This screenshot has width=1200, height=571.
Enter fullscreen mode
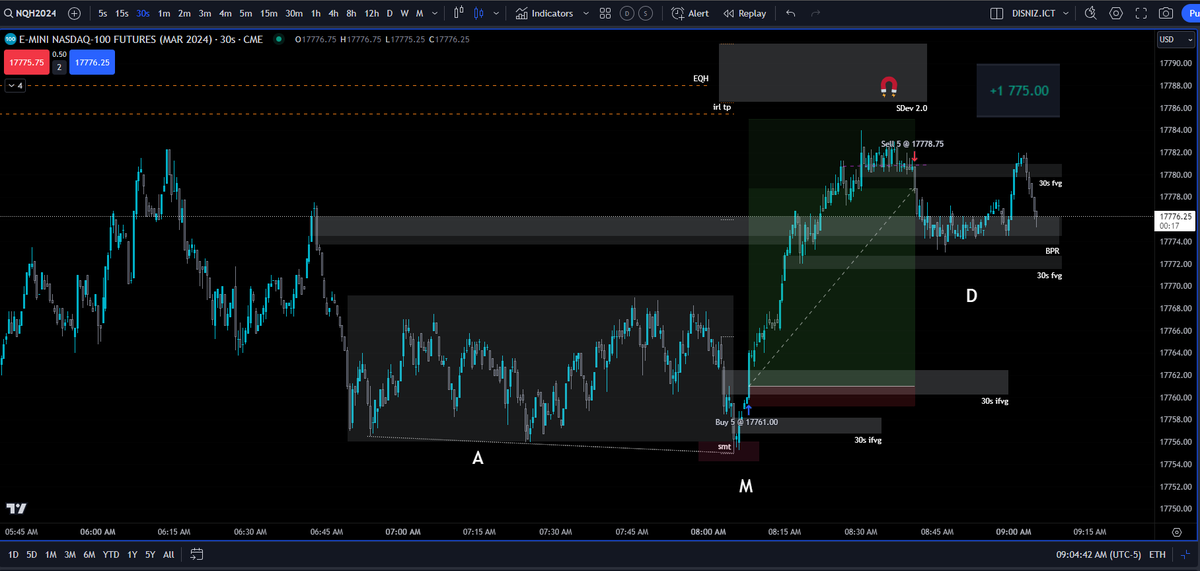[x=1141, y=13]
